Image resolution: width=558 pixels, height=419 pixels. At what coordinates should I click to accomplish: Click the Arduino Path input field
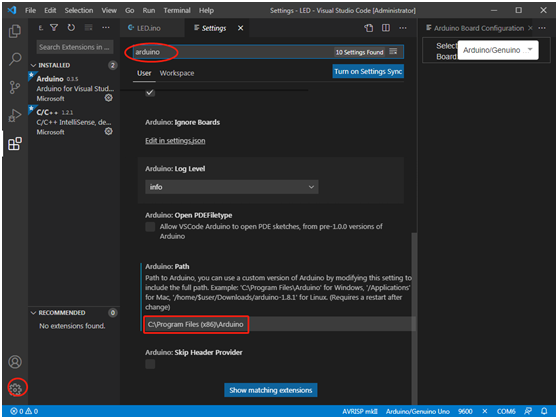[279, 324]
